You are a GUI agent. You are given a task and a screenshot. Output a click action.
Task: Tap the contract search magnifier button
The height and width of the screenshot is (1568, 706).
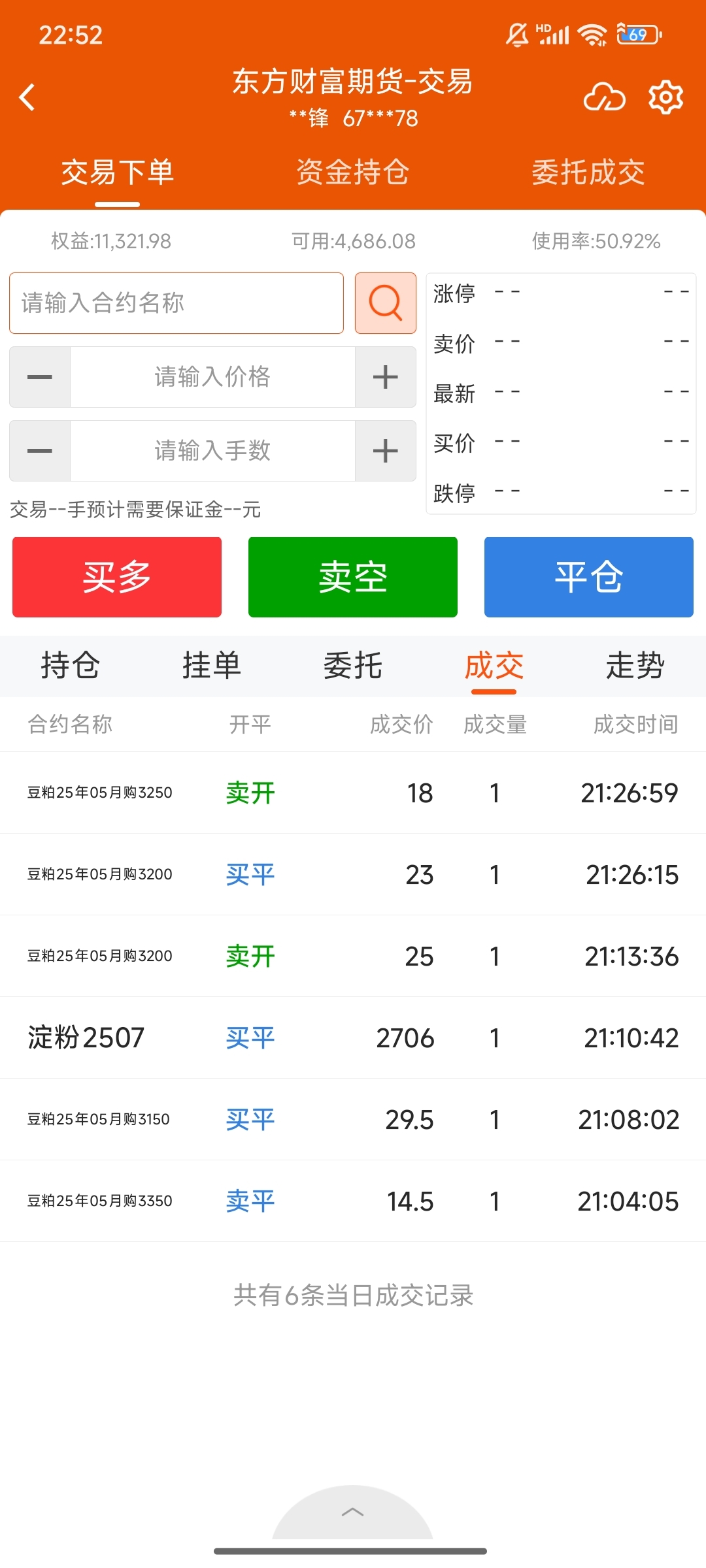(386, 303)
